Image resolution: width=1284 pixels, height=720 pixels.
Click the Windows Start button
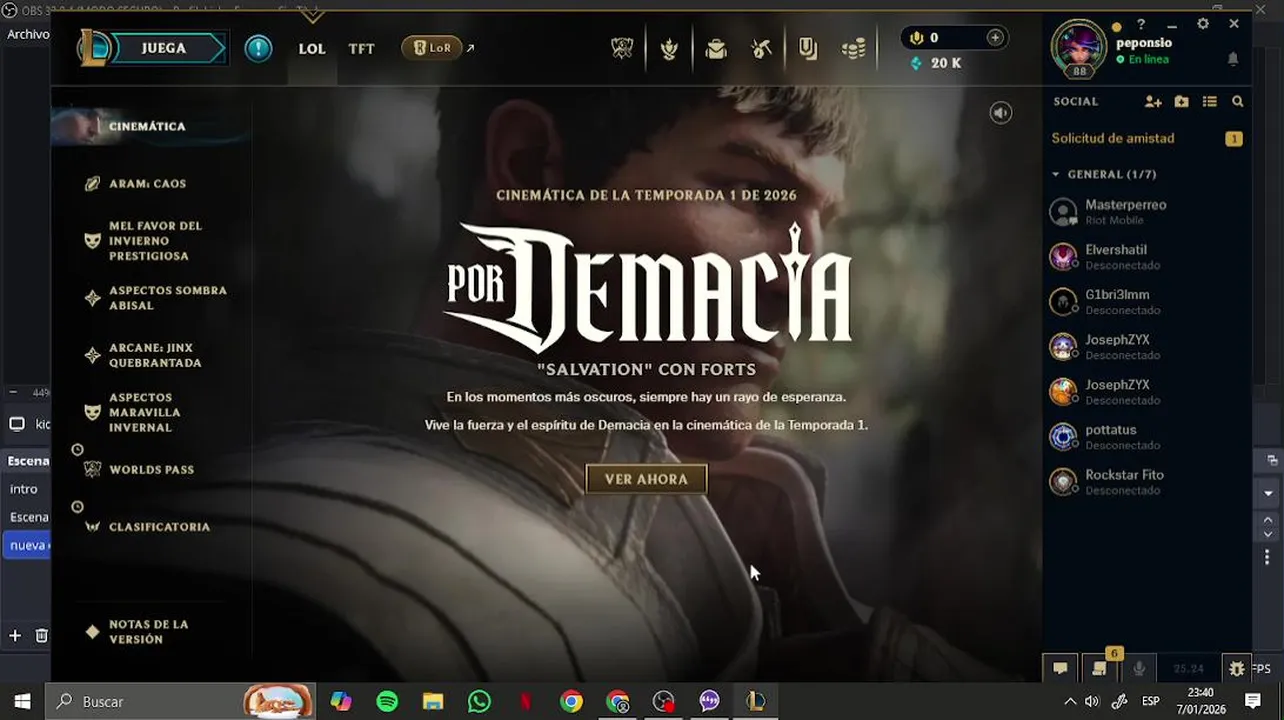[22, 701]
